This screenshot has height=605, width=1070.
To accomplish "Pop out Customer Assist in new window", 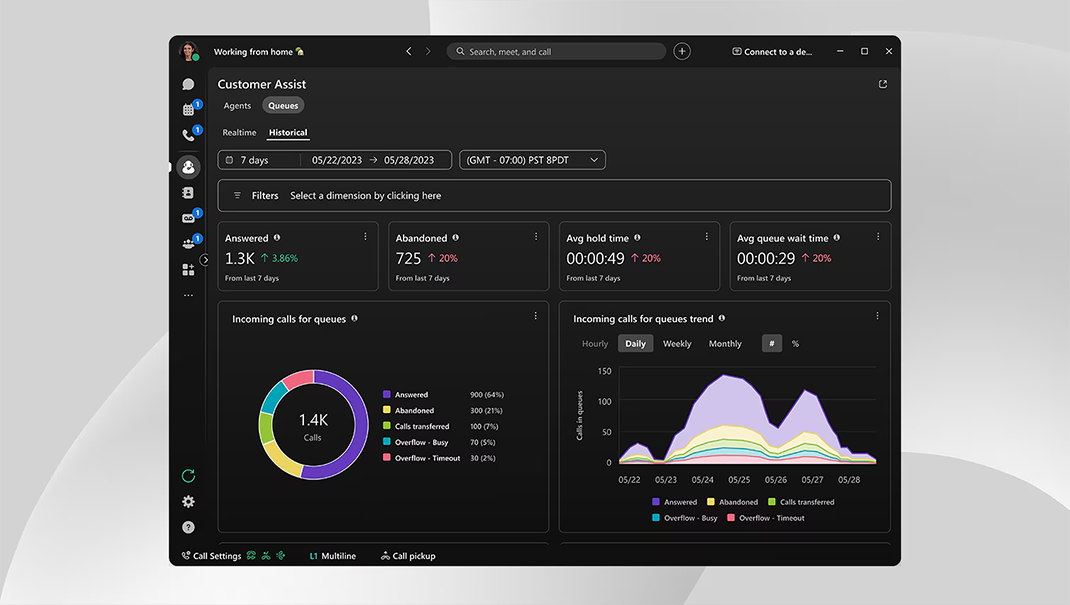I will coord(882,85).
